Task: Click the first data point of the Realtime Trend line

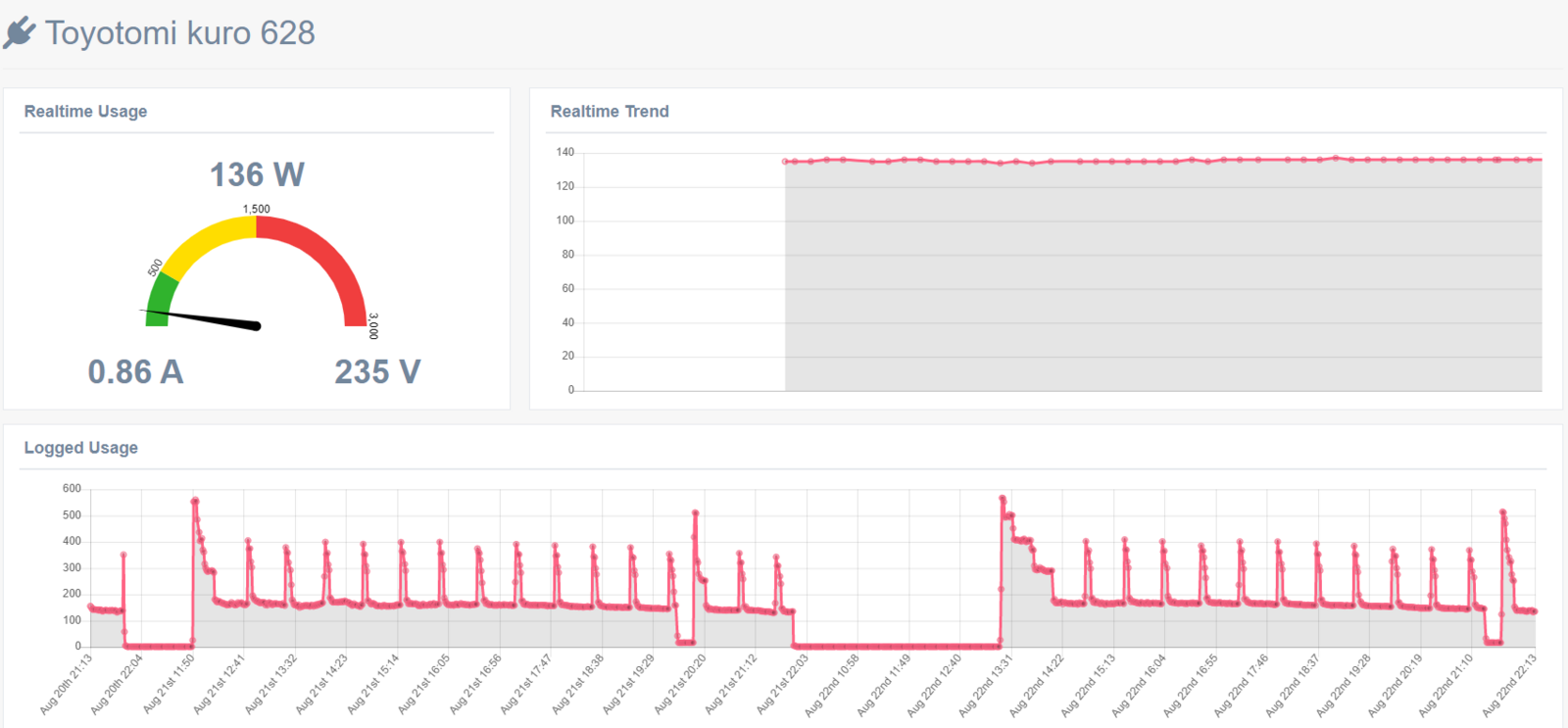Action: pyautogui.click(x=785, y=162)
